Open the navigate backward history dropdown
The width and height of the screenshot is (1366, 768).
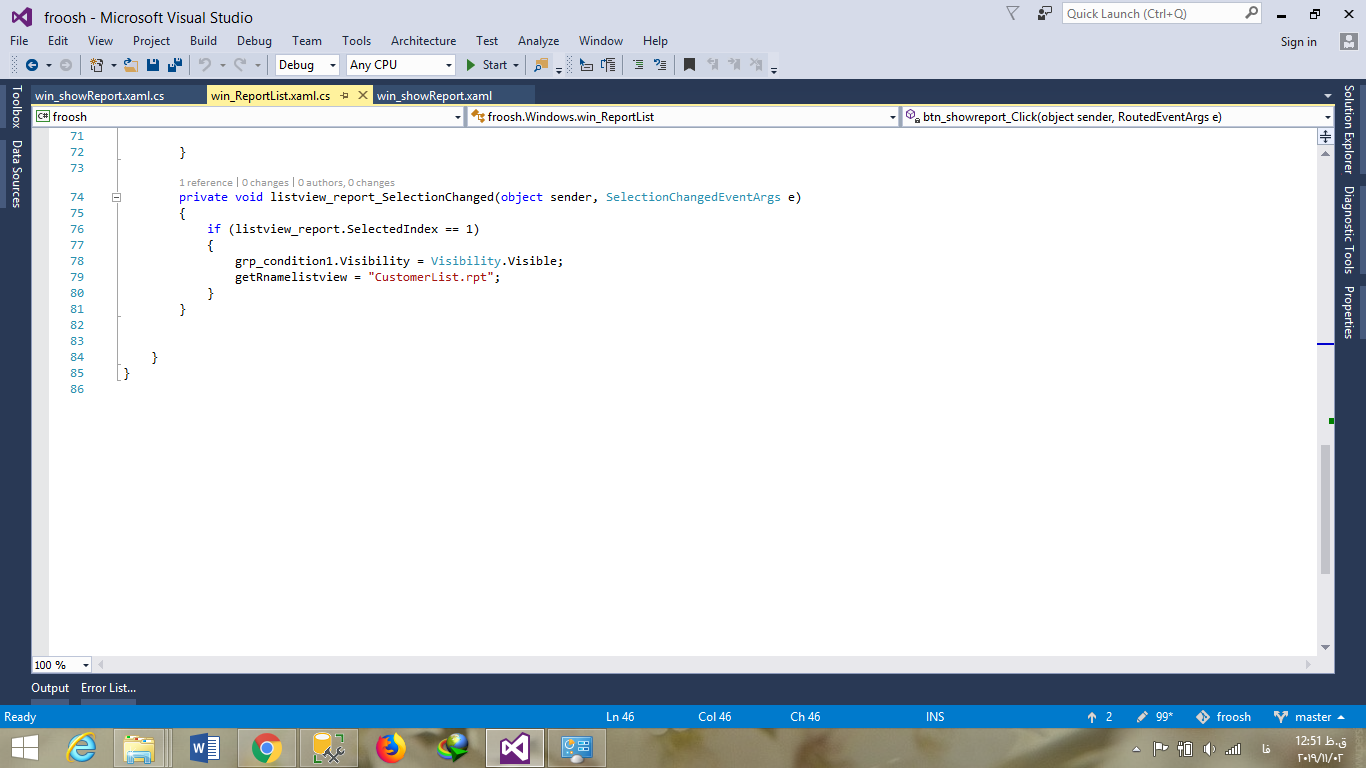[48, 65]
